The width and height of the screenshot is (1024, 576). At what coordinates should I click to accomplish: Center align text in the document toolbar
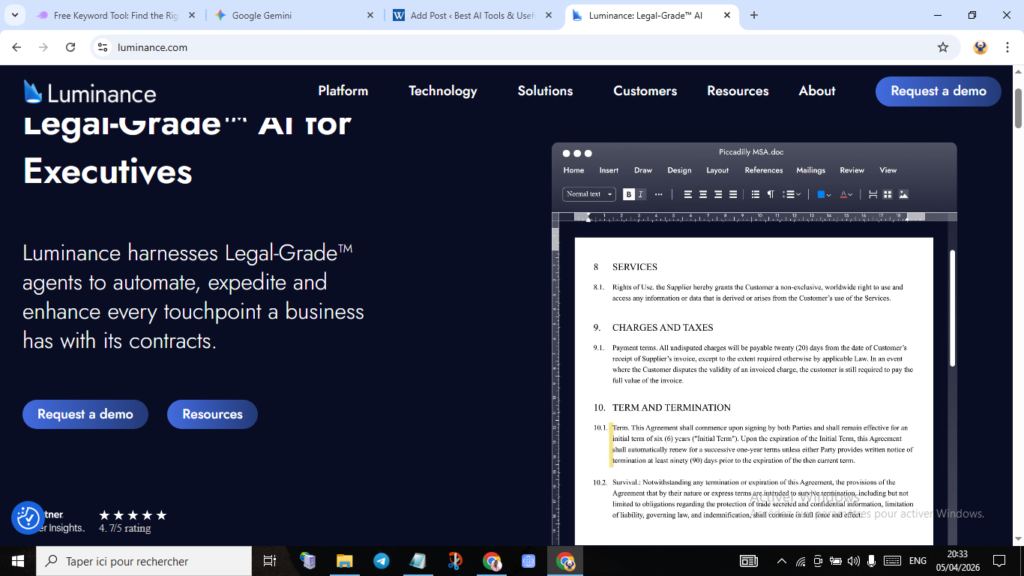point(703,194)
